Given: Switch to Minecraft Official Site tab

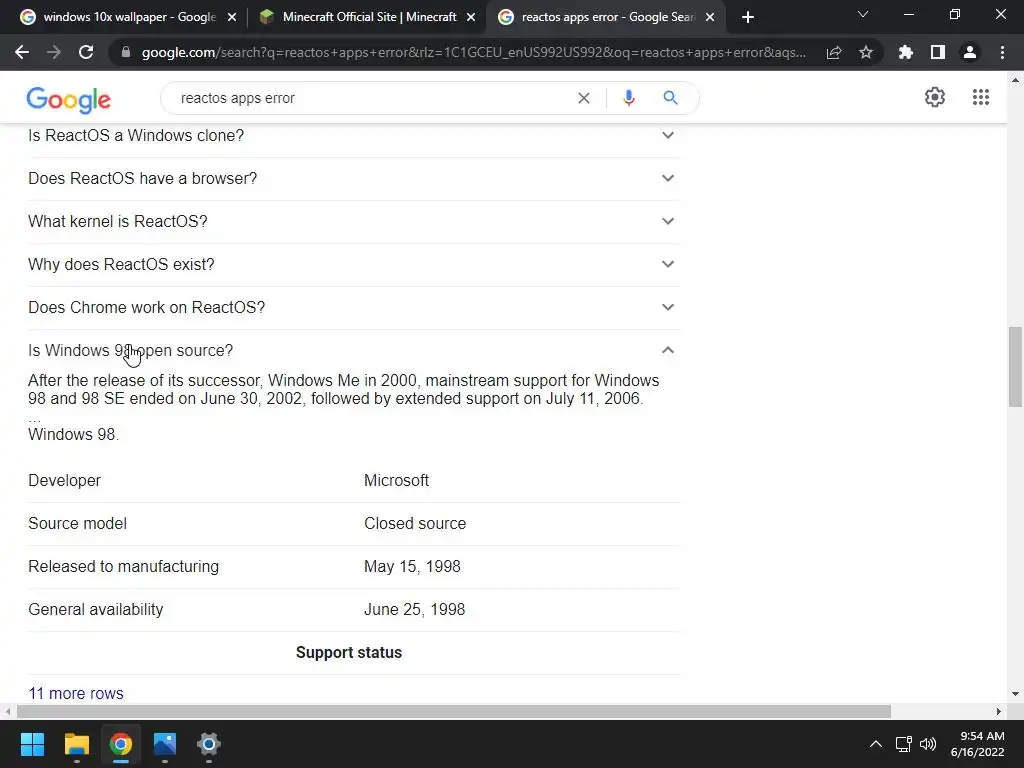Looking at the screenshot, I should [369, 17].
